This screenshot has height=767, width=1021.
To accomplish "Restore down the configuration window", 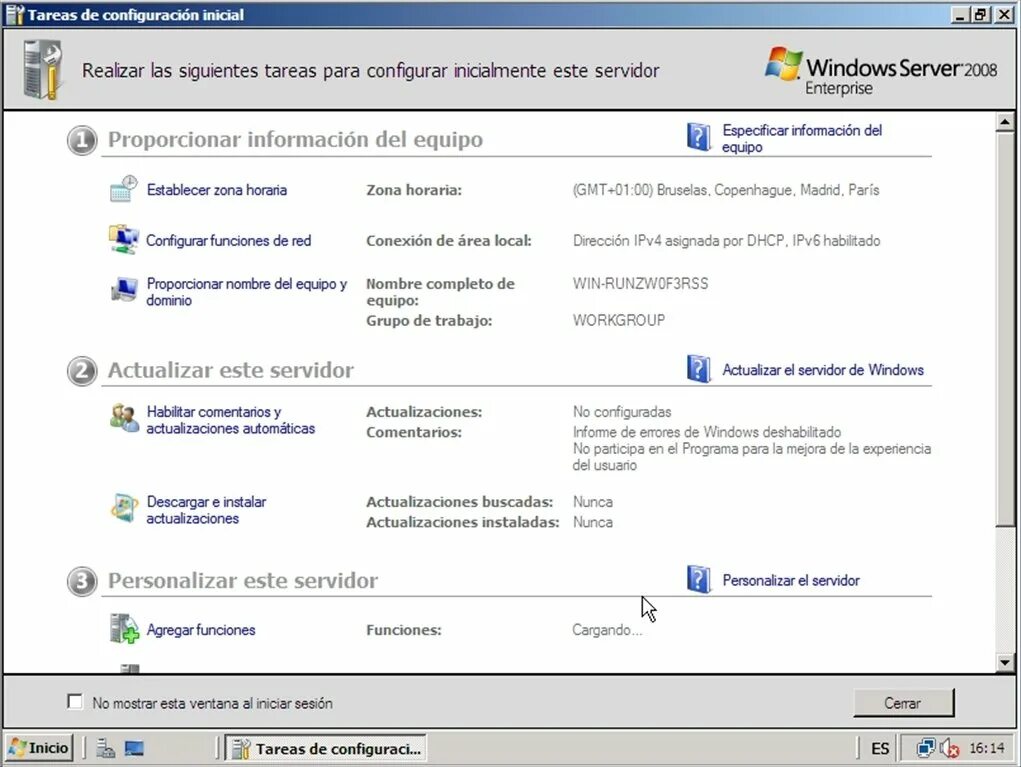I will [981, 14].
